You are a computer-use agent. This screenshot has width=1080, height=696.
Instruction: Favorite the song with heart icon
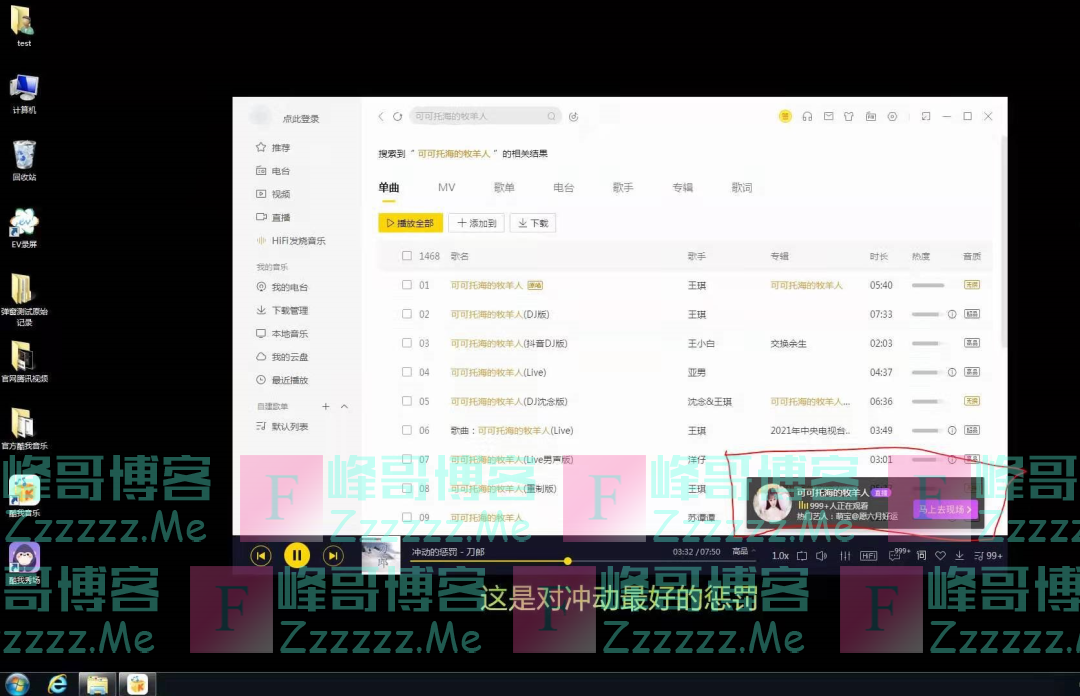[940, 555]
